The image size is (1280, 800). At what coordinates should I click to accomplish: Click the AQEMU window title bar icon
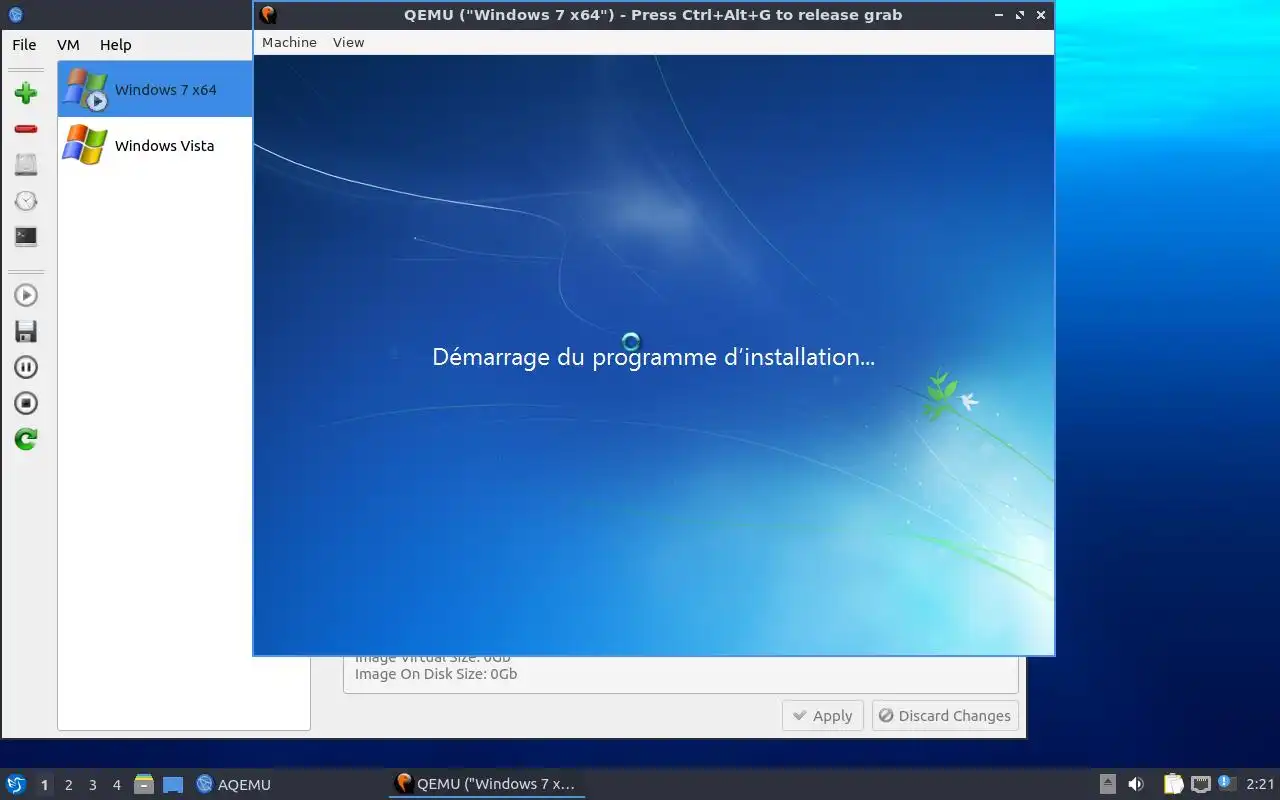15,15
